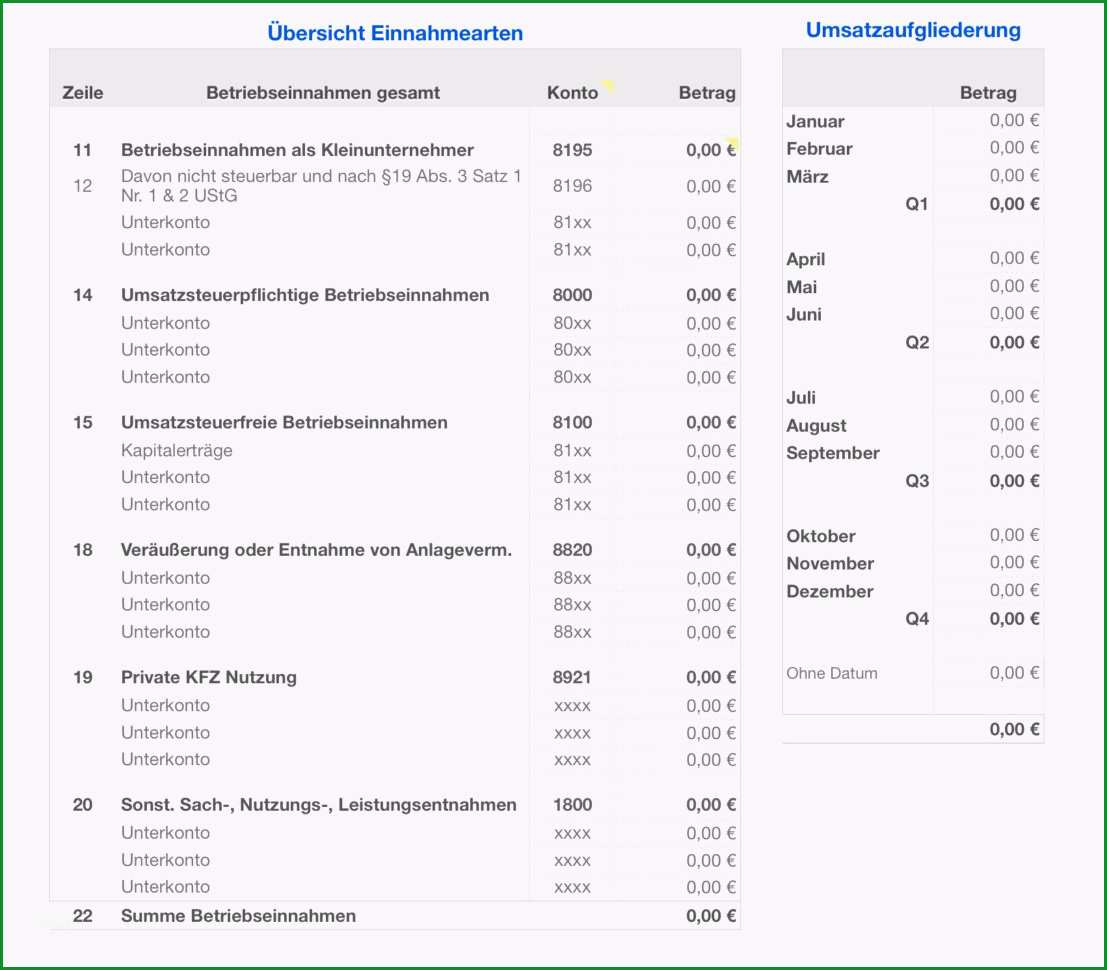Image resolution: width=1107 pixels, height=970 pixels.
Task: Click row number 14 in Zeile column
Action: click(82, 295)
